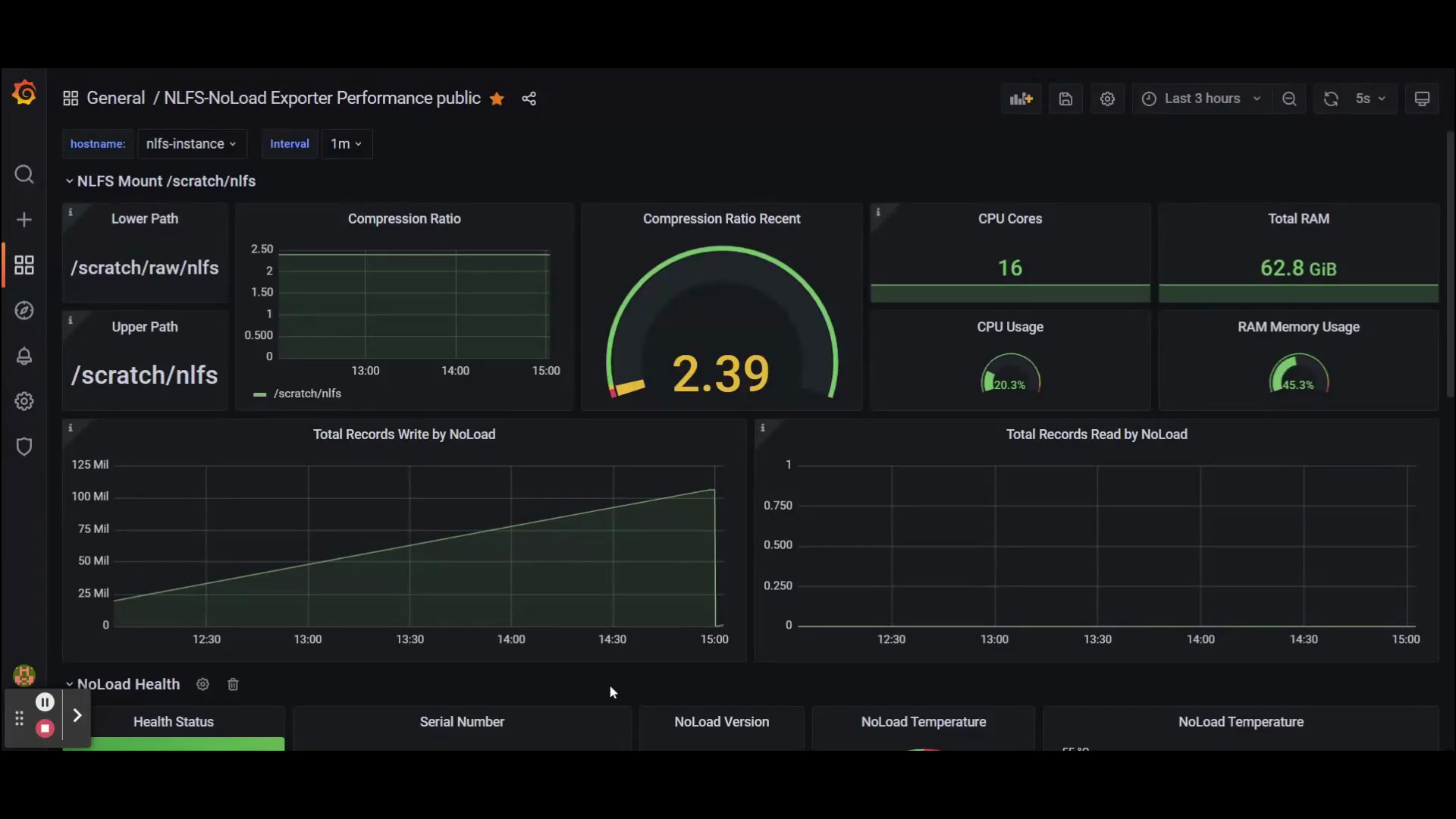Share the dashboard via share icon

[x=529, y=99]
